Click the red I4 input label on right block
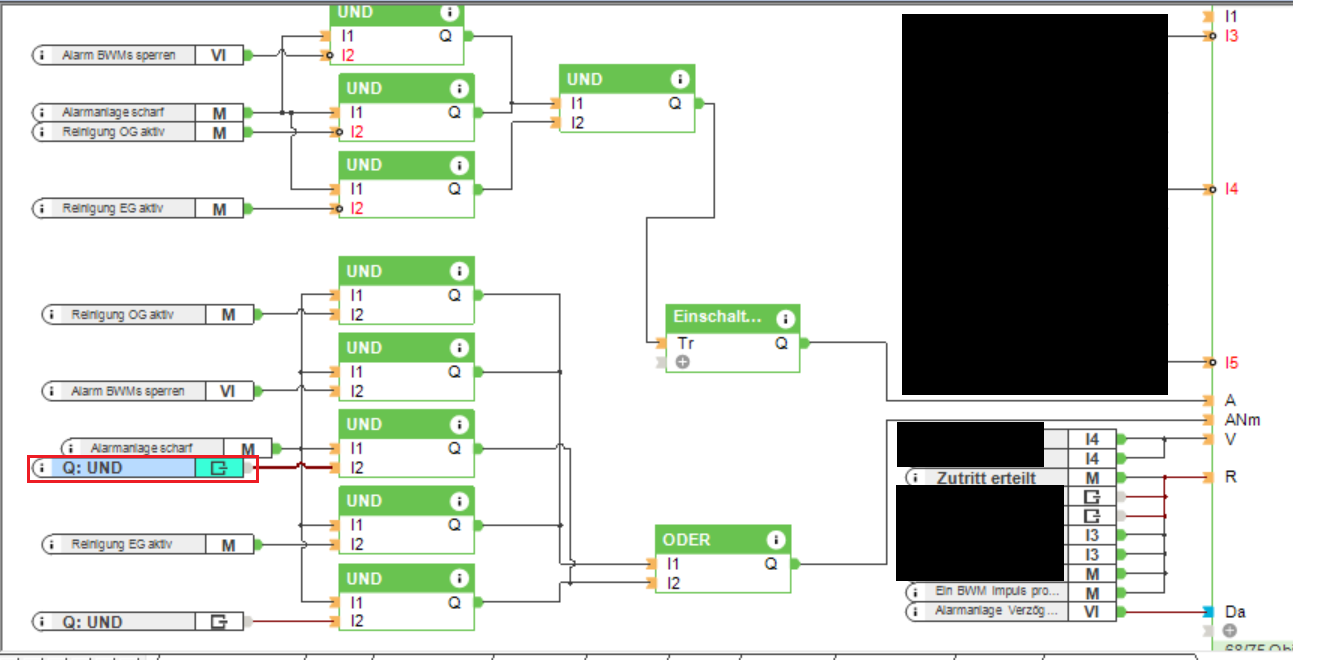1319x660 pixels. click(x=1231, y=189)
